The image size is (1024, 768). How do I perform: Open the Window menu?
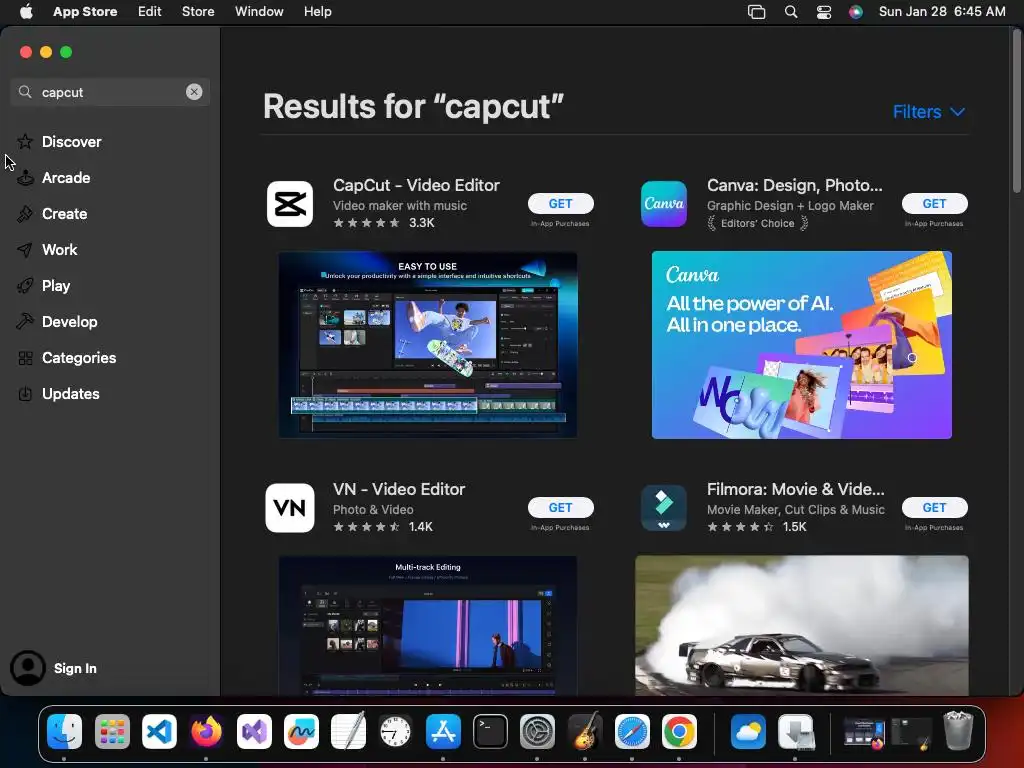[259, 12]
